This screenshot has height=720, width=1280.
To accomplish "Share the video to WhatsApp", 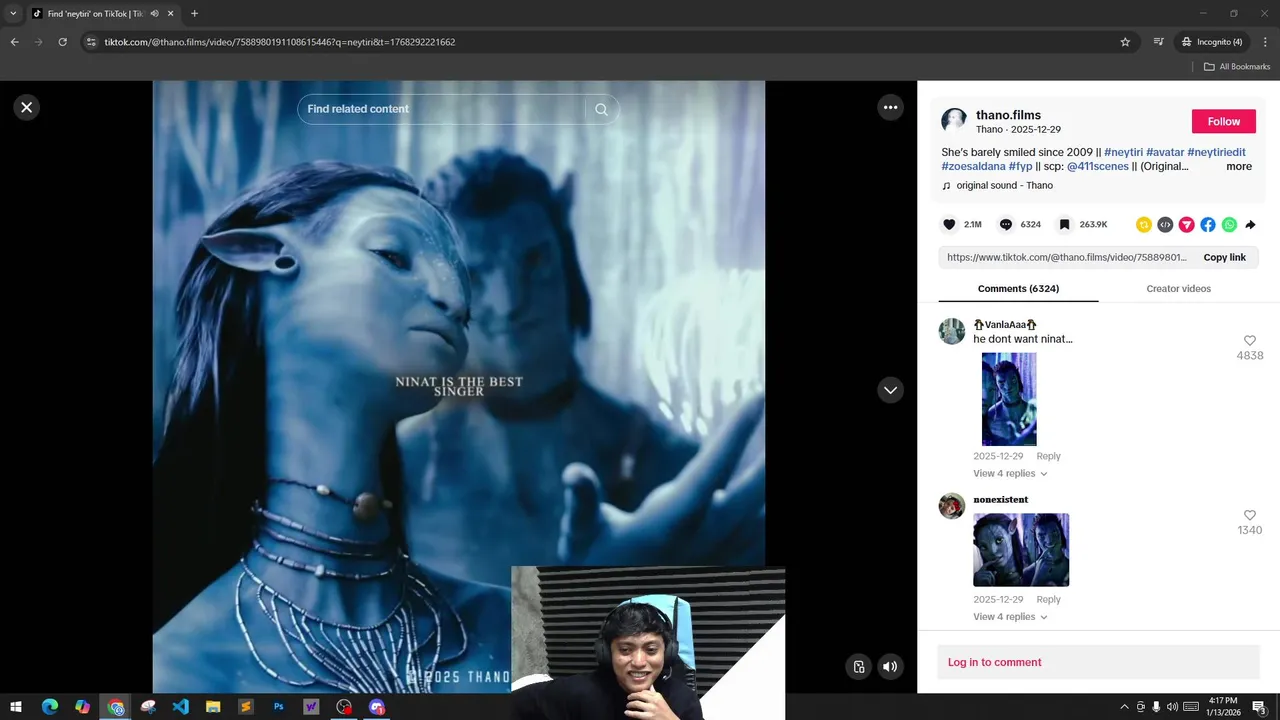I will pos(1229,225).
